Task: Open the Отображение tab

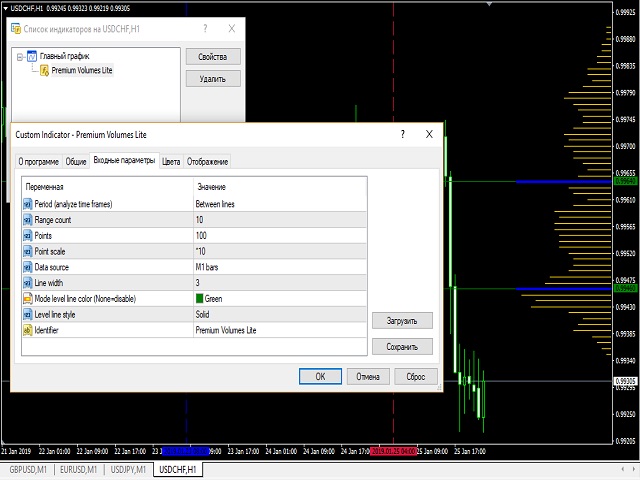Action: pyautogui.click(x=207, y=162)
